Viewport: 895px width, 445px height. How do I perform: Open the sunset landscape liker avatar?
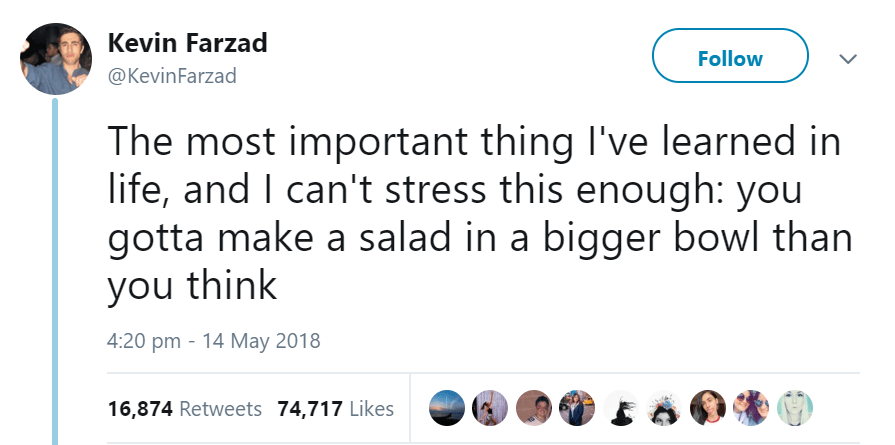click(447, 408)
